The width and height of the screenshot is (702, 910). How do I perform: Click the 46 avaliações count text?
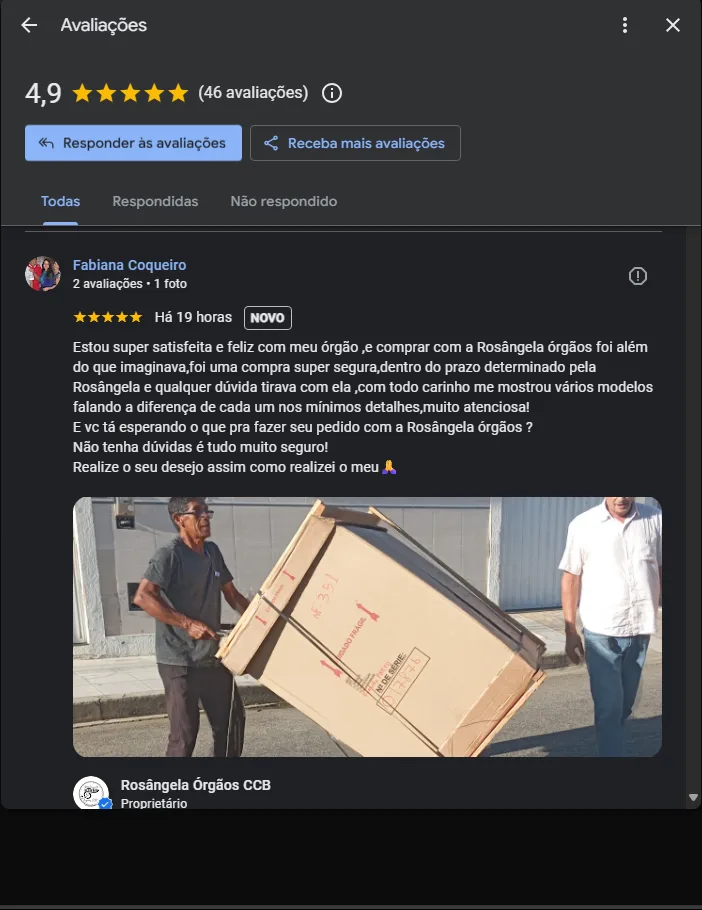253,92
